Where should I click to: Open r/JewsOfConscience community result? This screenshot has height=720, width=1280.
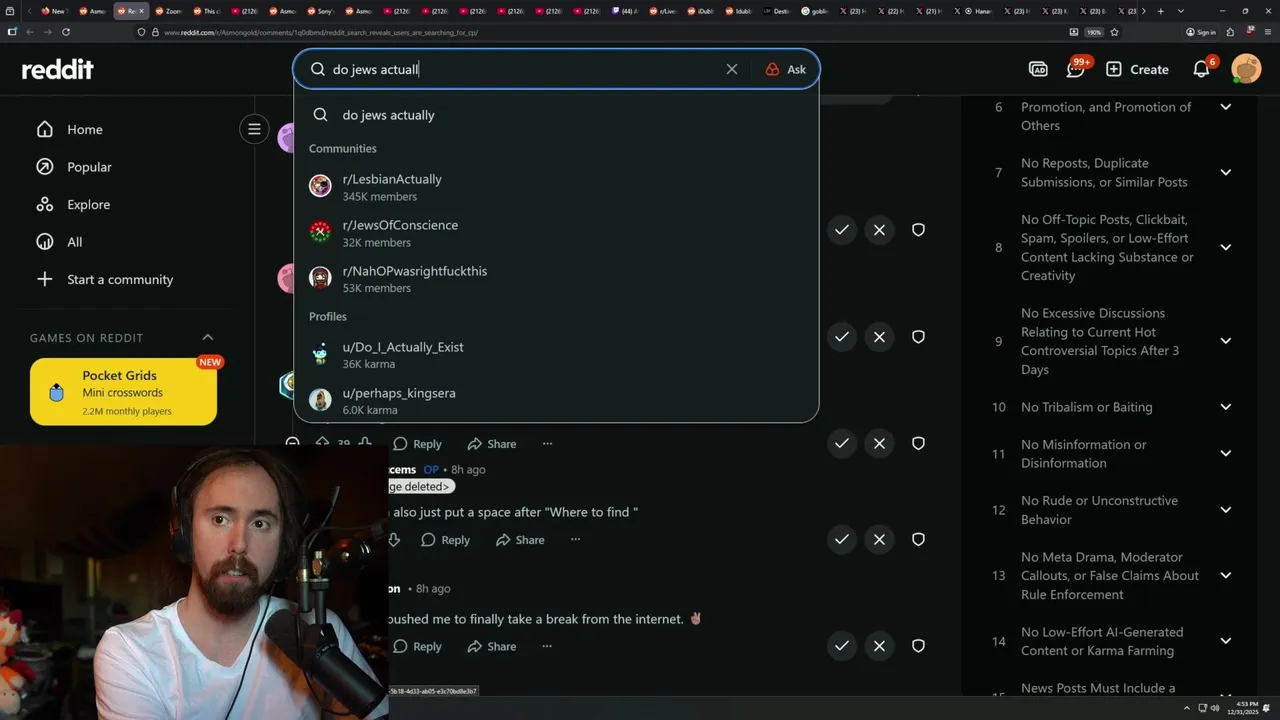(556, 233)
